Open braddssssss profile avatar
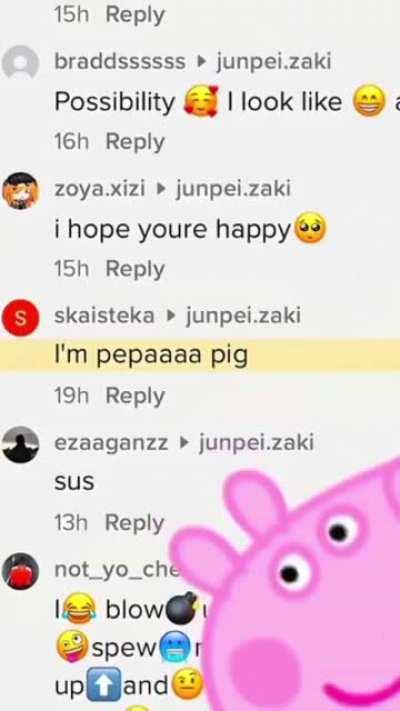This screenshot has height=711, width=400. (x=20, y=63)
